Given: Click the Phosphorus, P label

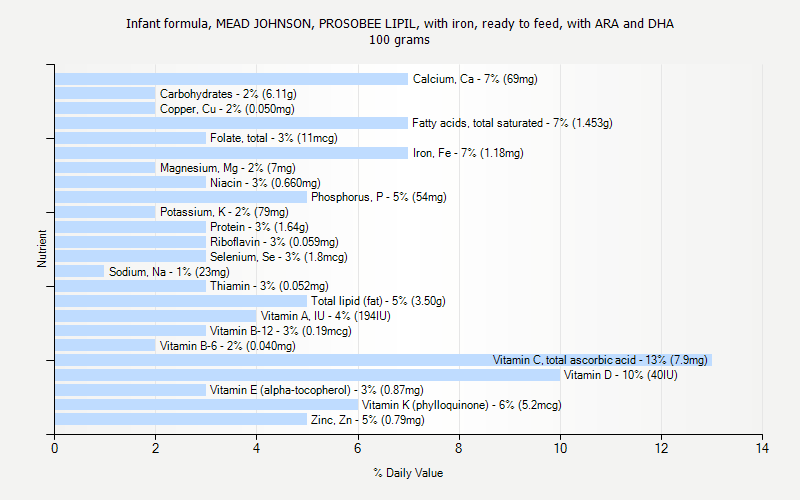Looking at the screenshot, I should click(x=378, y=197).
